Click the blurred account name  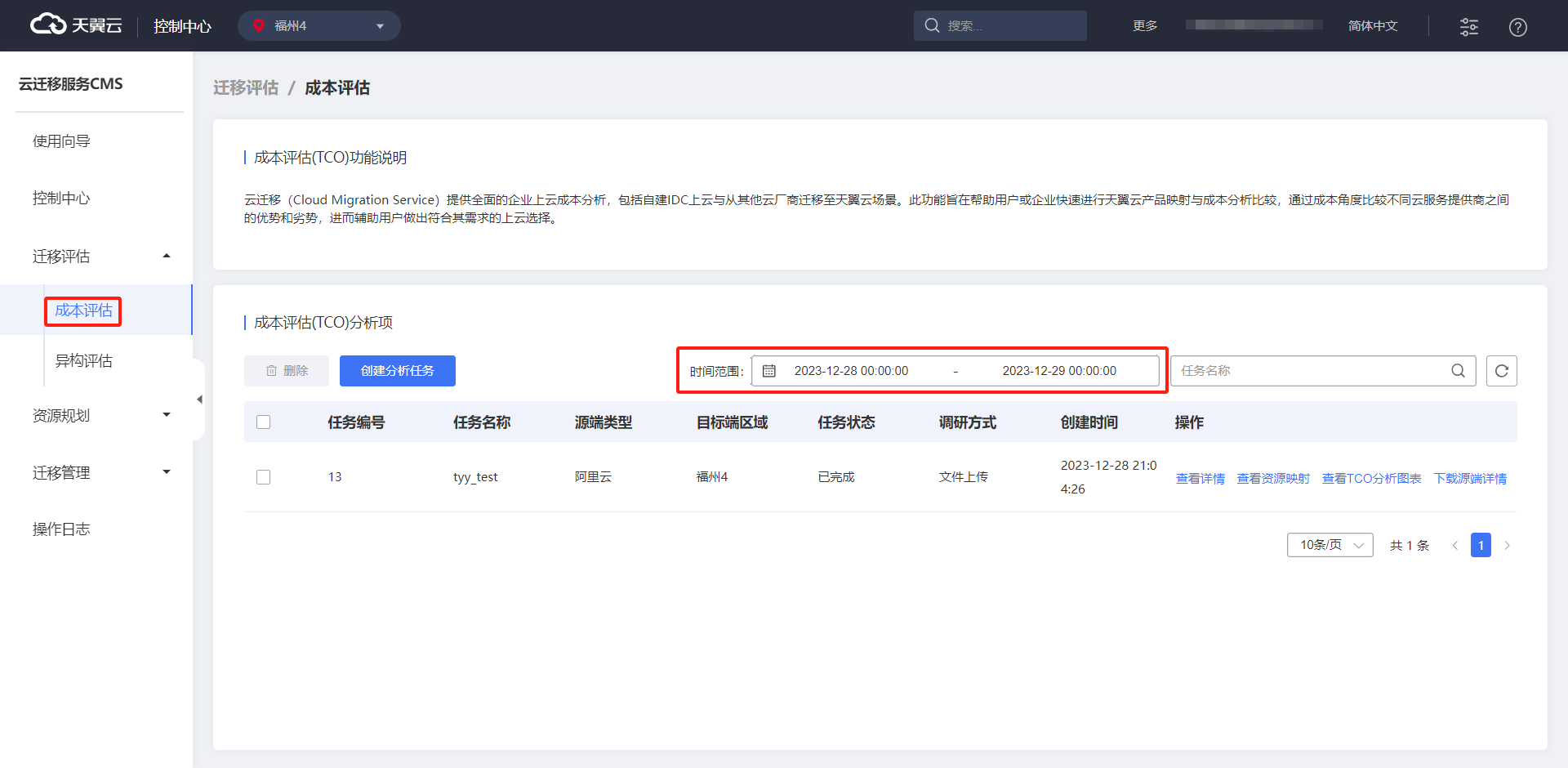(1254, 25)
